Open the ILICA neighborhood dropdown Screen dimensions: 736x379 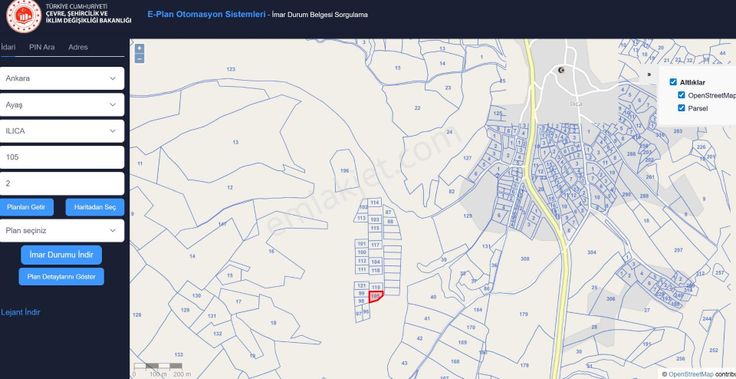click(x=61, y=131)
